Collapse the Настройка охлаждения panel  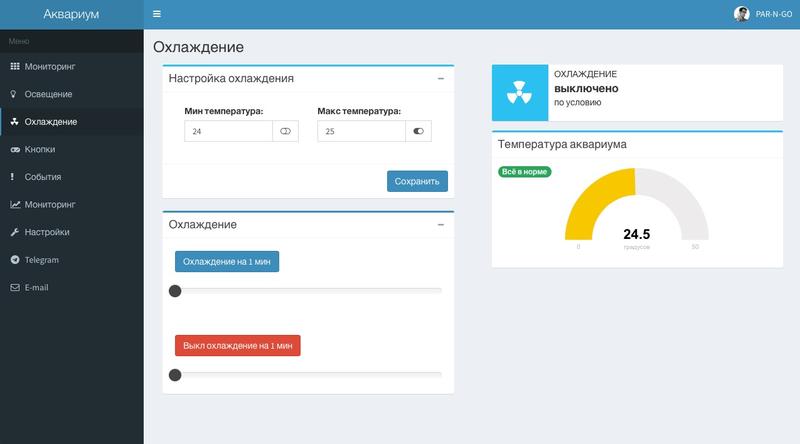tap(441, 78)
